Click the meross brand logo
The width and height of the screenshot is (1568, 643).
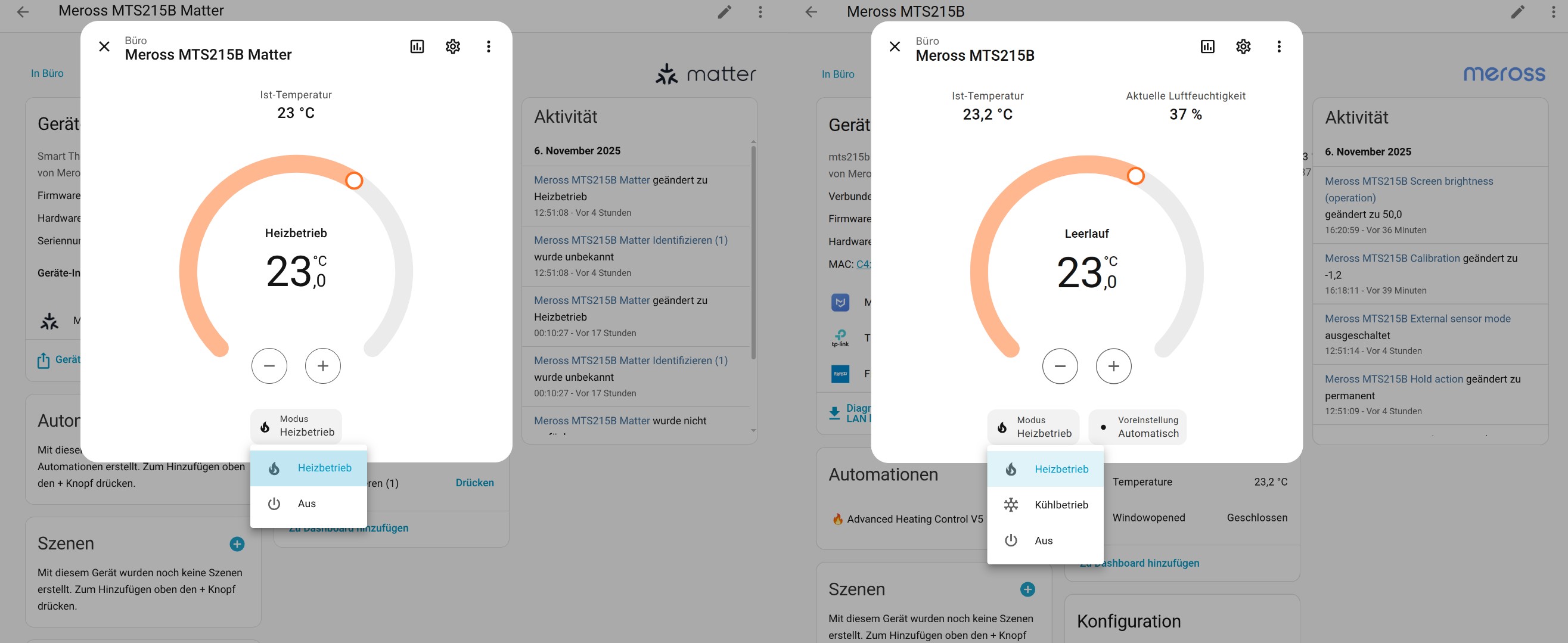[x=1504, y=74]
